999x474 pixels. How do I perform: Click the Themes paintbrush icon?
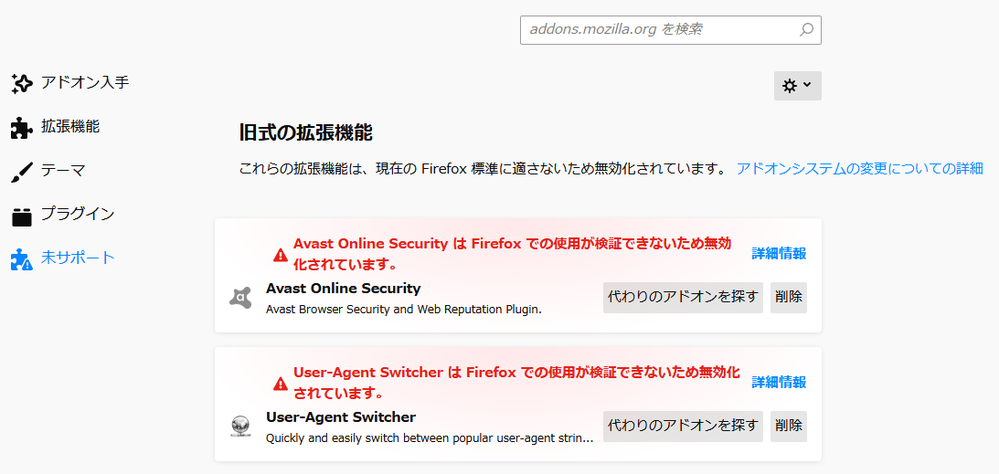click(21, 171)
